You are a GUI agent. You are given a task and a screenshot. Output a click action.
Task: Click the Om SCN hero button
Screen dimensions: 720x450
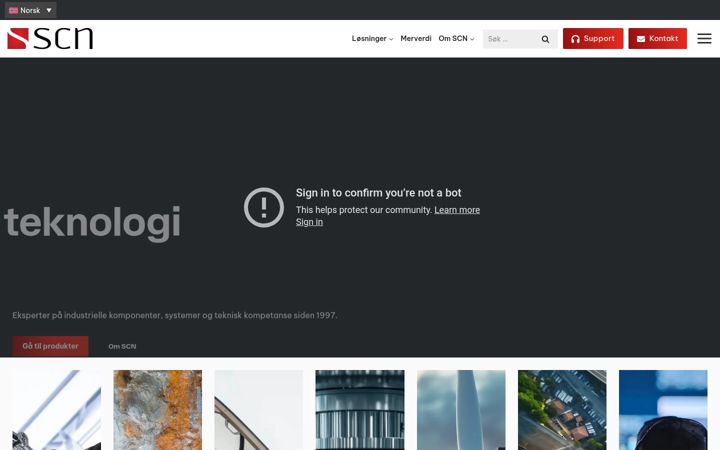(122, 346)
